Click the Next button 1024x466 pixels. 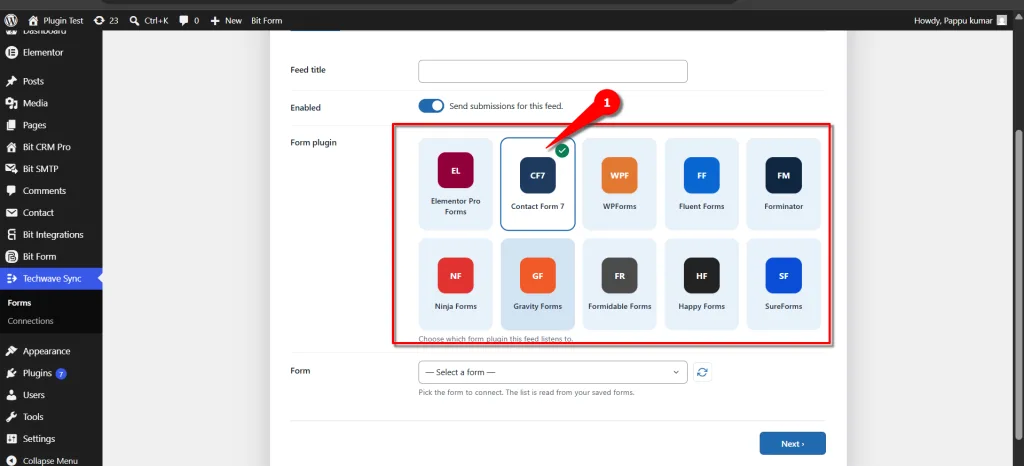click(x=792, y=443)
